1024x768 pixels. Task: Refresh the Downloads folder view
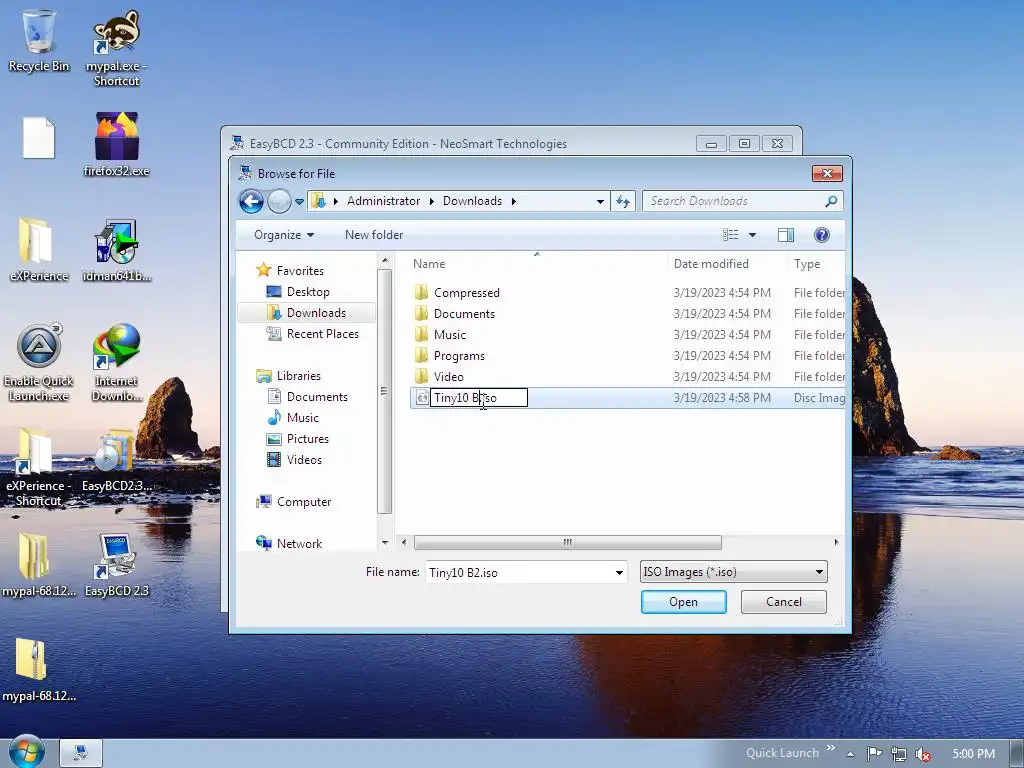(x=623, y=201)
